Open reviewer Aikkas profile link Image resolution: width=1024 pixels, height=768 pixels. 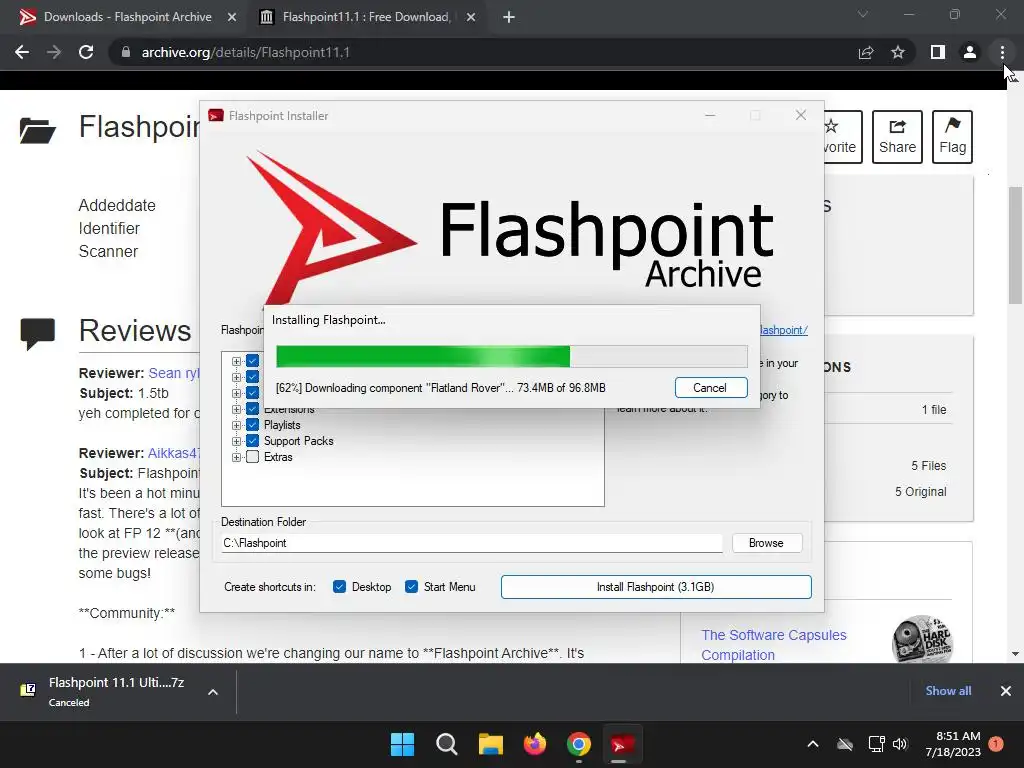(x=174, y=453)
